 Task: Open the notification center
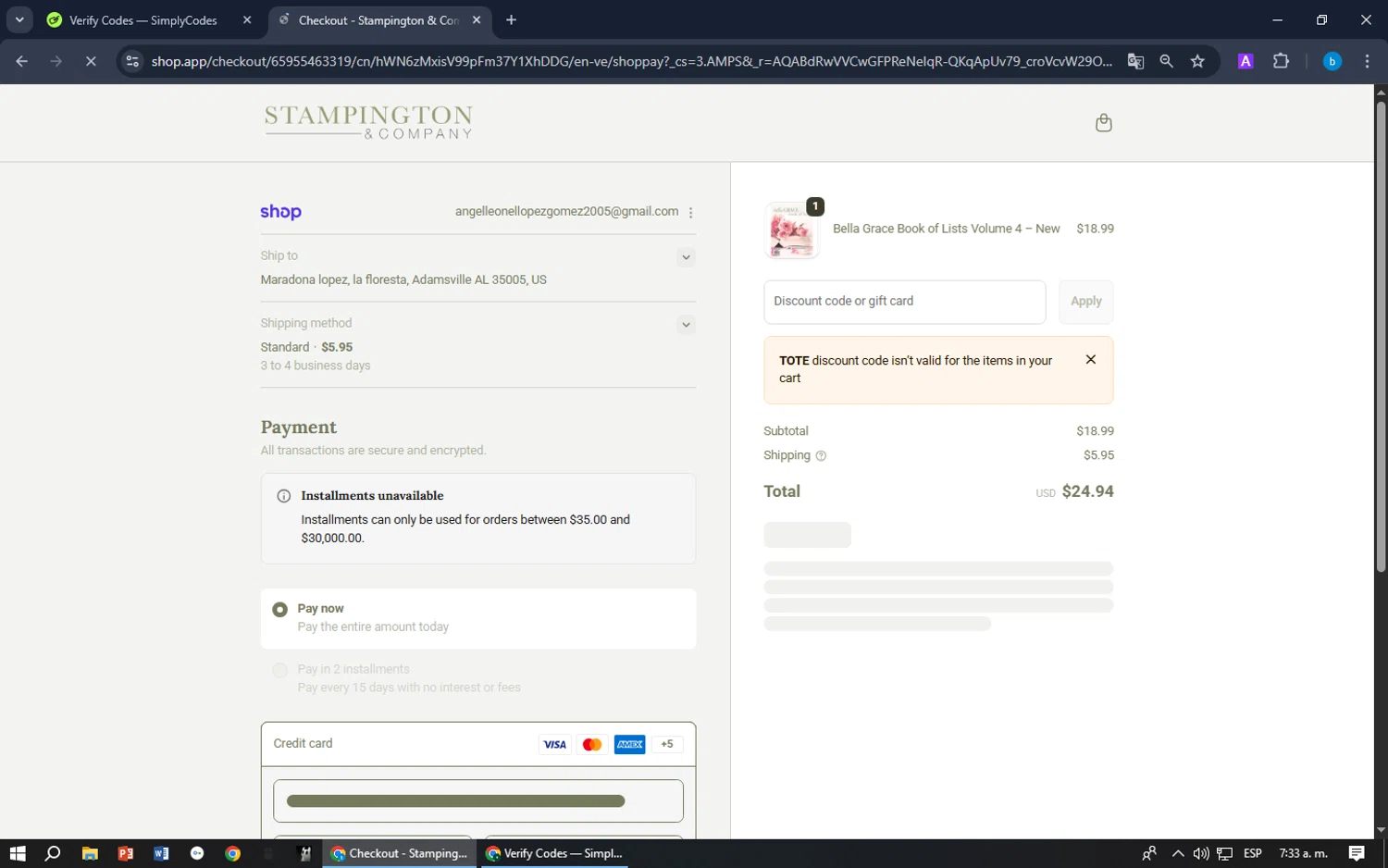tap(1357, 853)
